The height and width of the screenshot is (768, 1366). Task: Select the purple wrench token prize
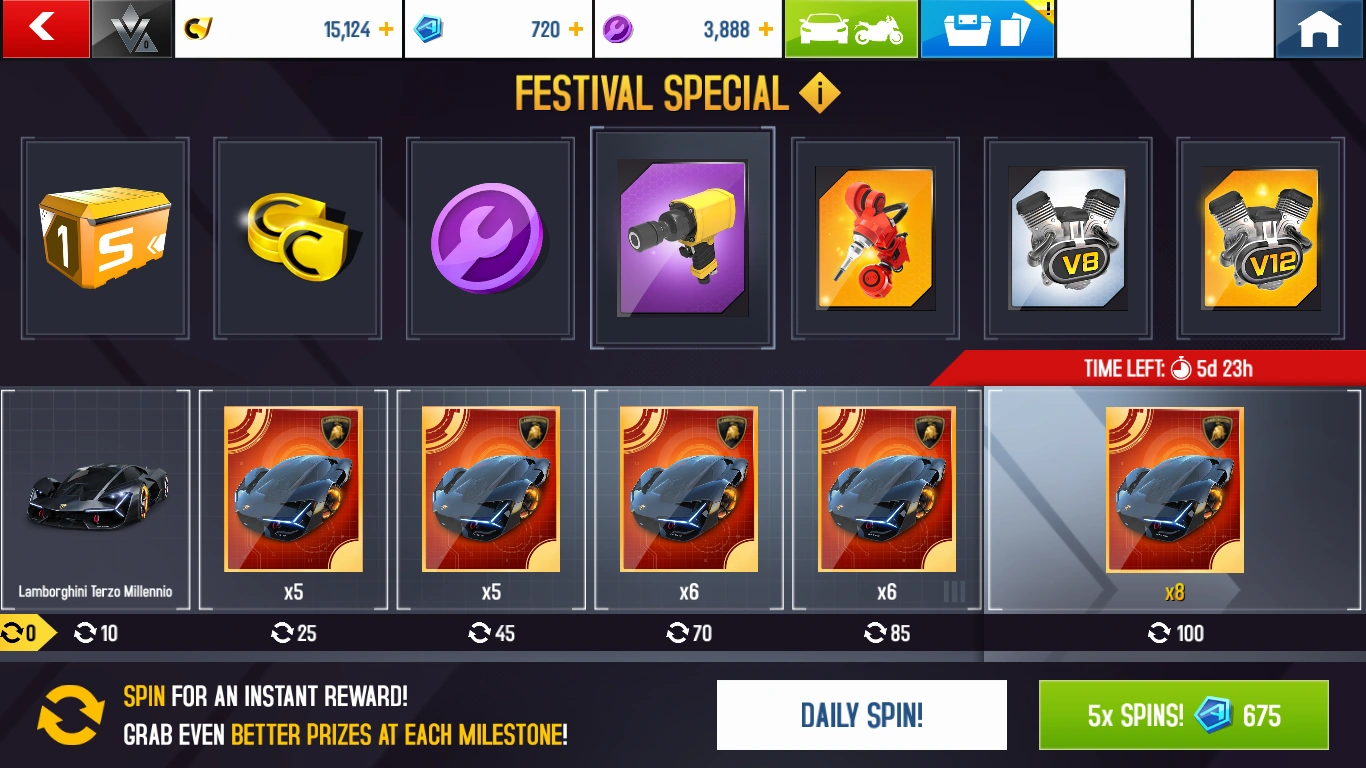click(x=490, y=238)
